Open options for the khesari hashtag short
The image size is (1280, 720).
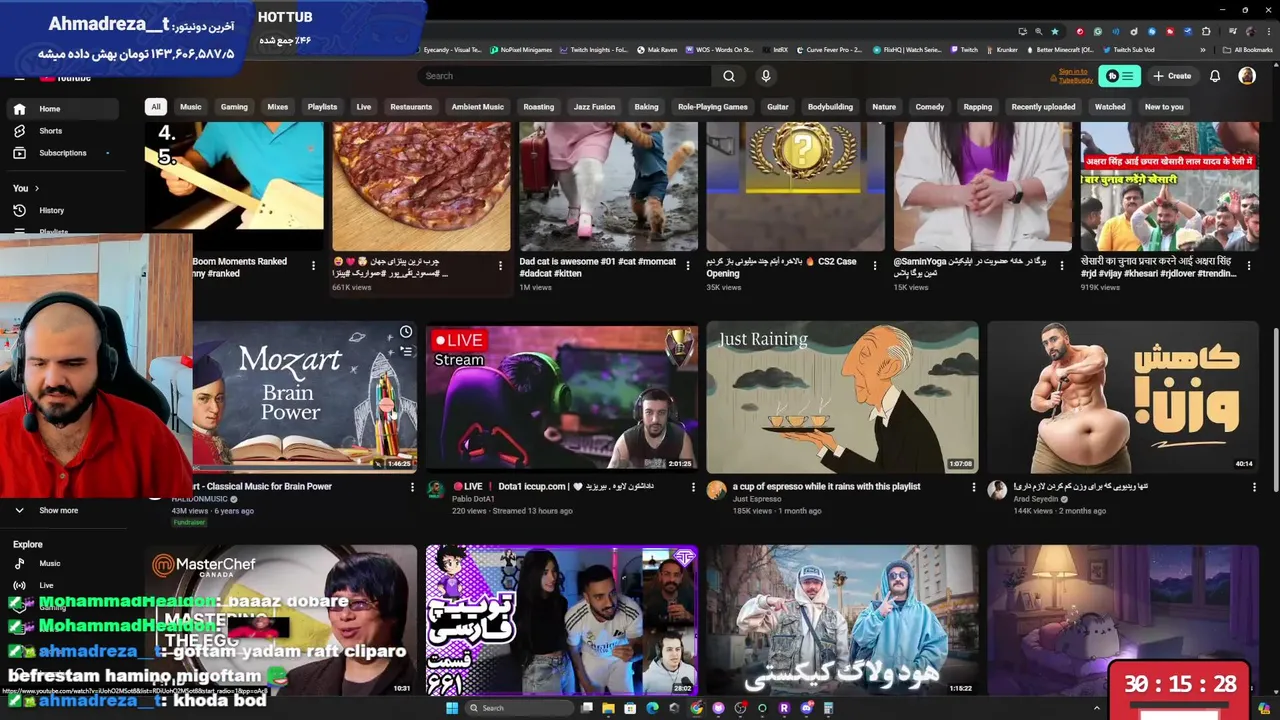(x=1249, y=266)
